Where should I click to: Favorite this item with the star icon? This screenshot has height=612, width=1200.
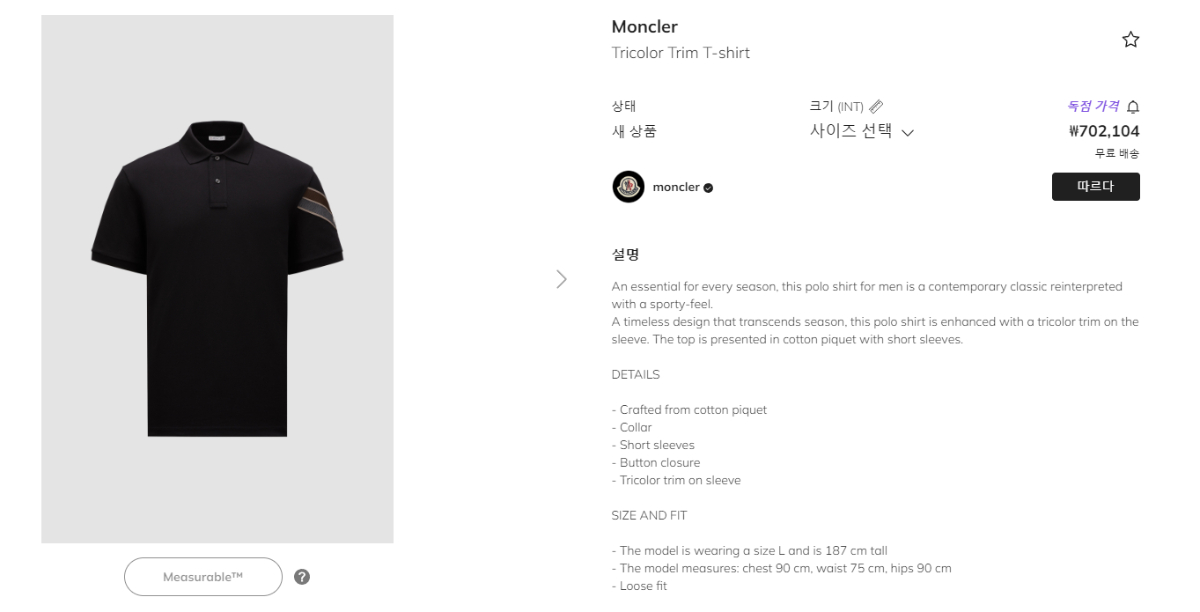coord(1131,40)
